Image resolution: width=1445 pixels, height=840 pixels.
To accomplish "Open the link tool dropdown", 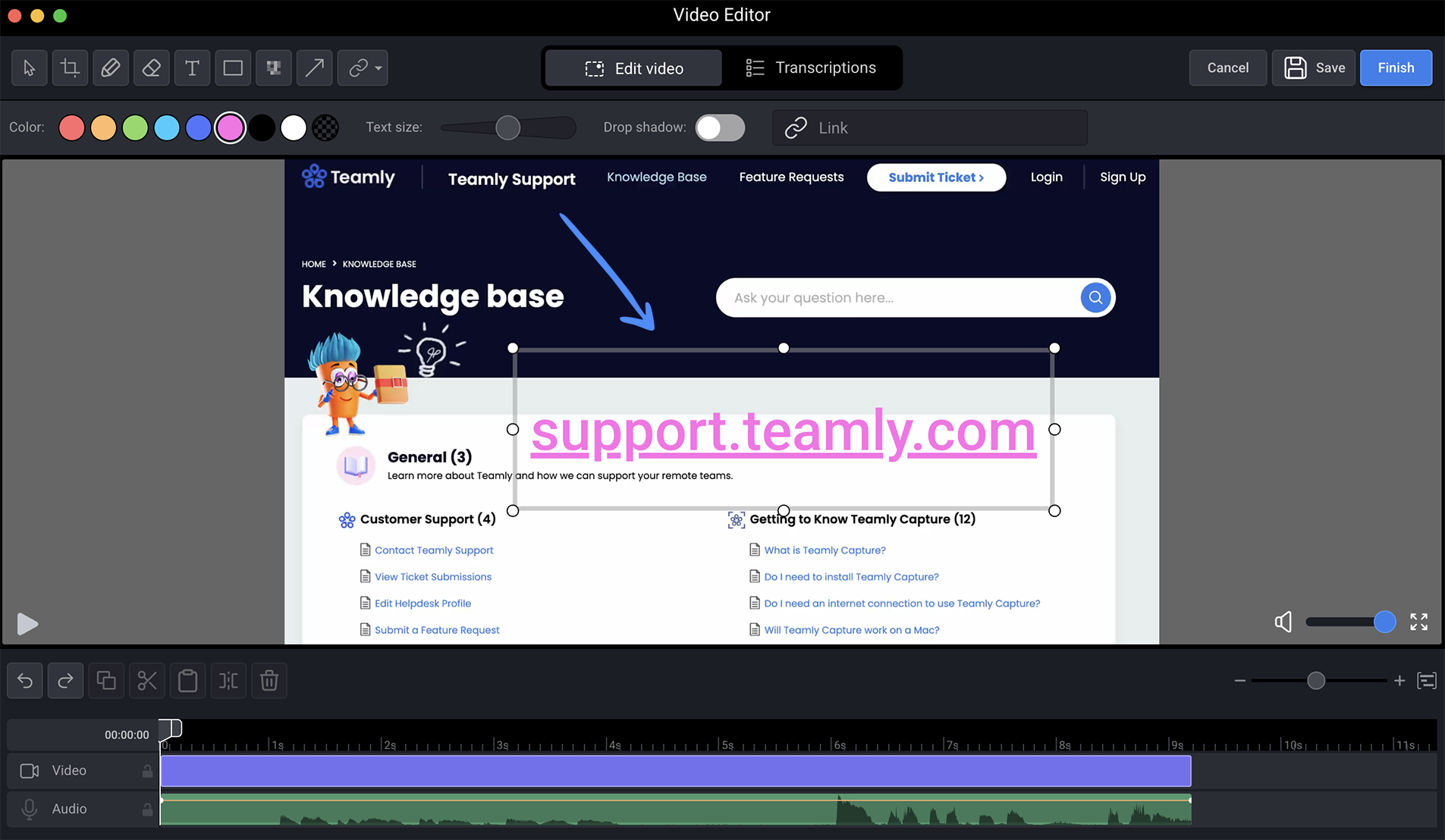I will 363,68.
